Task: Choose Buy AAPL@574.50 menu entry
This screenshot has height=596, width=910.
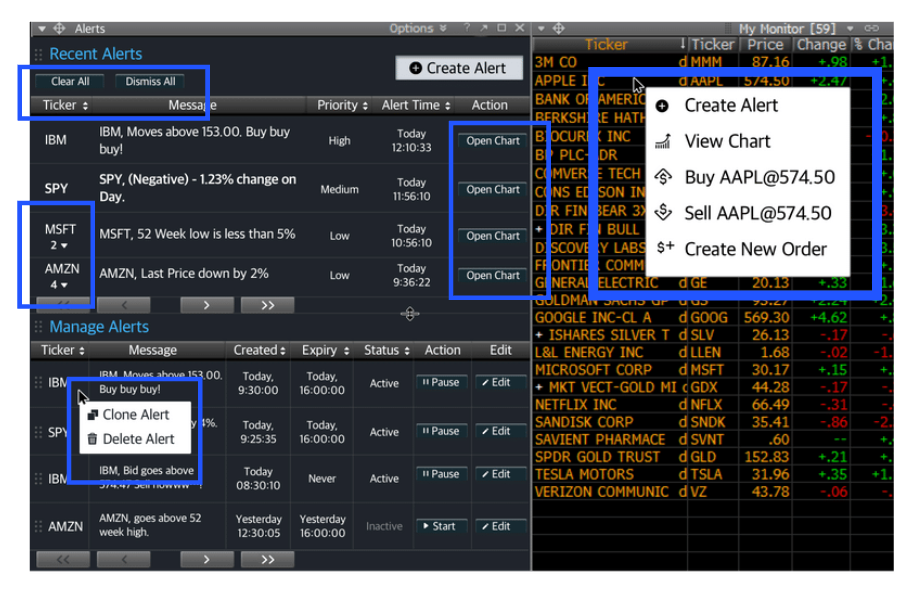Action: [748, 178]
